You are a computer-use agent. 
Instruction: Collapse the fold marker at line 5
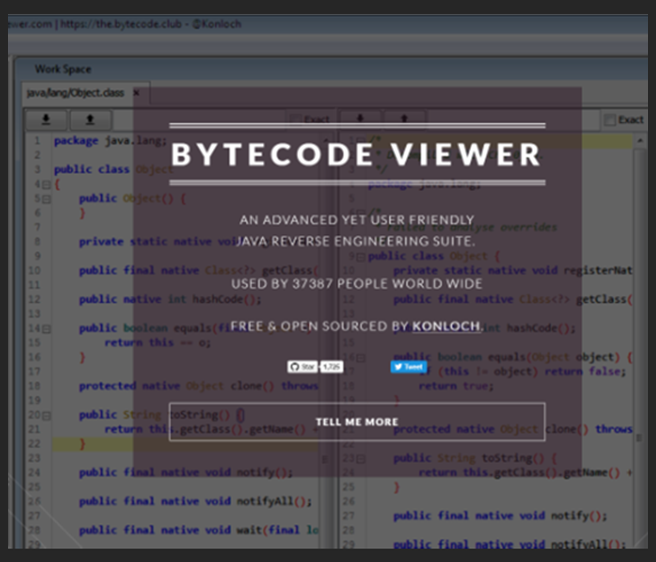(x=46, y=199)
